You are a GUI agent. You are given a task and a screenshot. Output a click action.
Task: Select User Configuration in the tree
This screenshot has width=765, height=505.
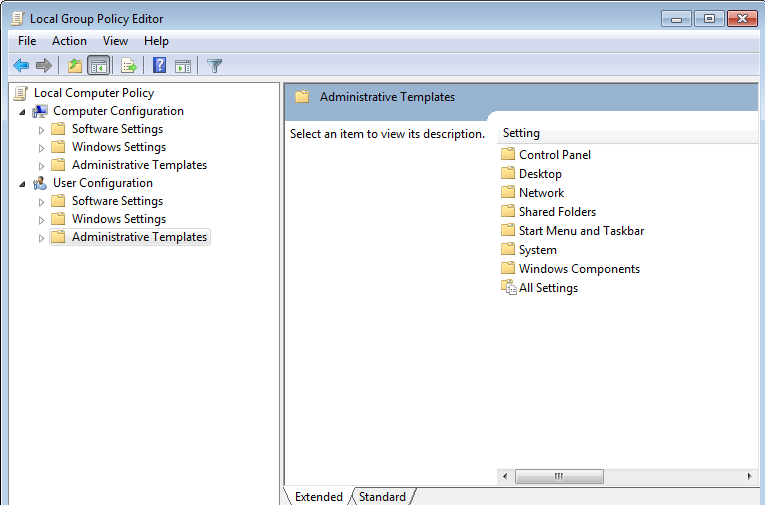click(x=102, y=182)
